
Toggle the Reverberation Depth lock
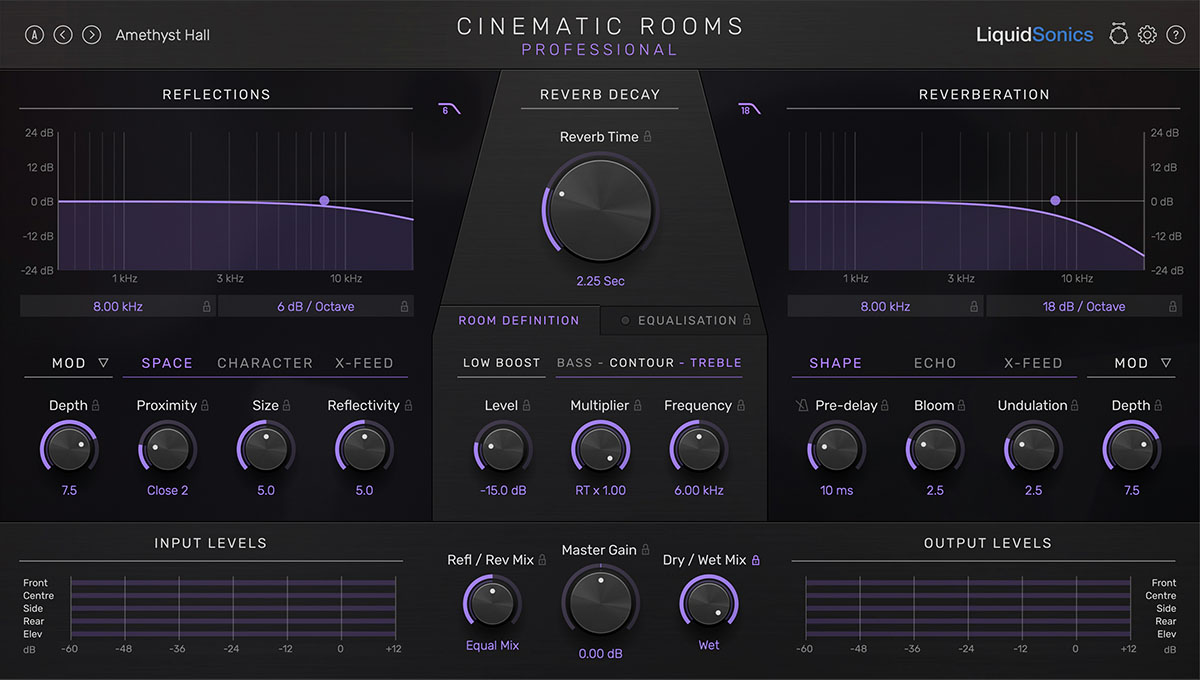1159,405
